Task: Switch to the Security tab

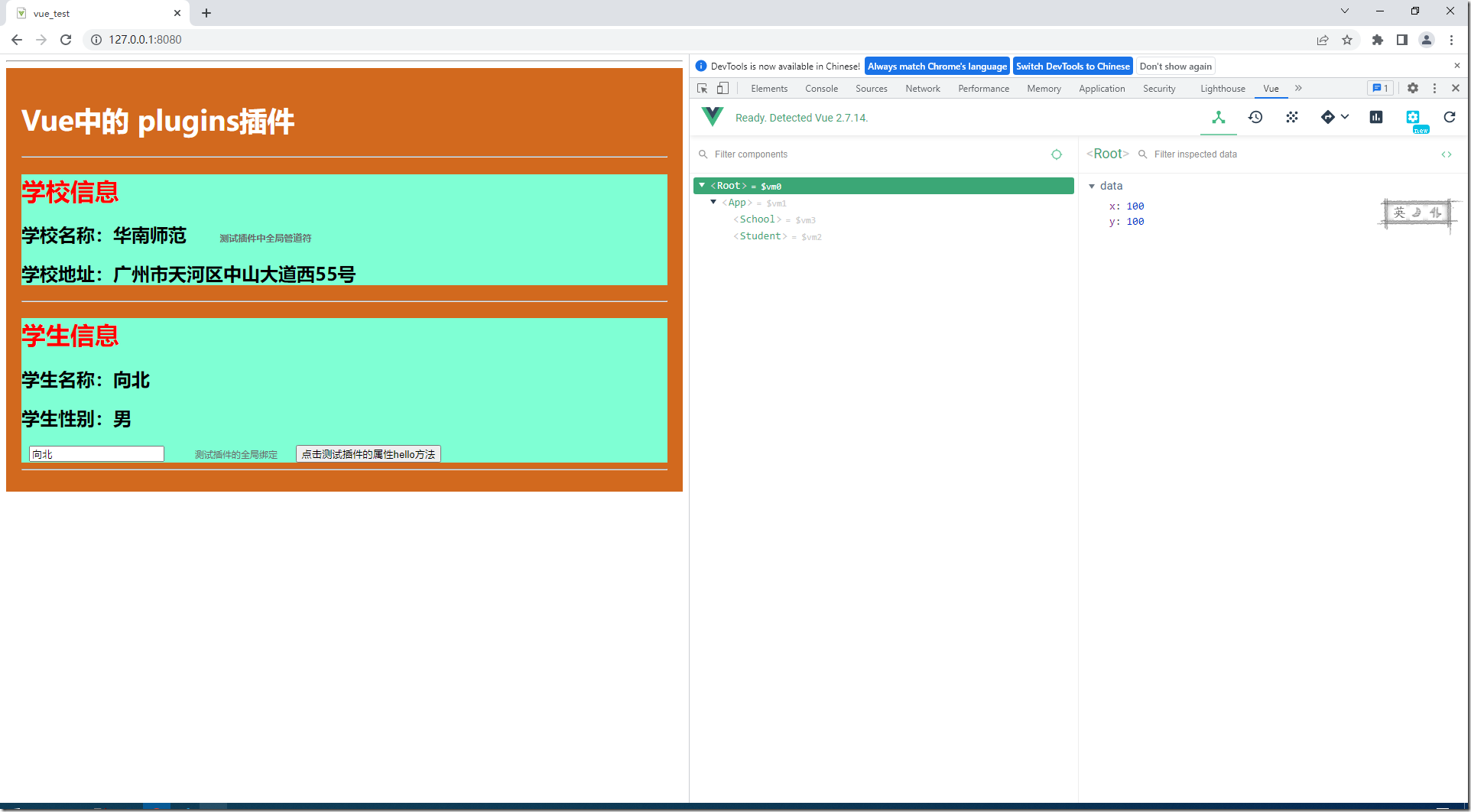Action: coord(1159,89)
